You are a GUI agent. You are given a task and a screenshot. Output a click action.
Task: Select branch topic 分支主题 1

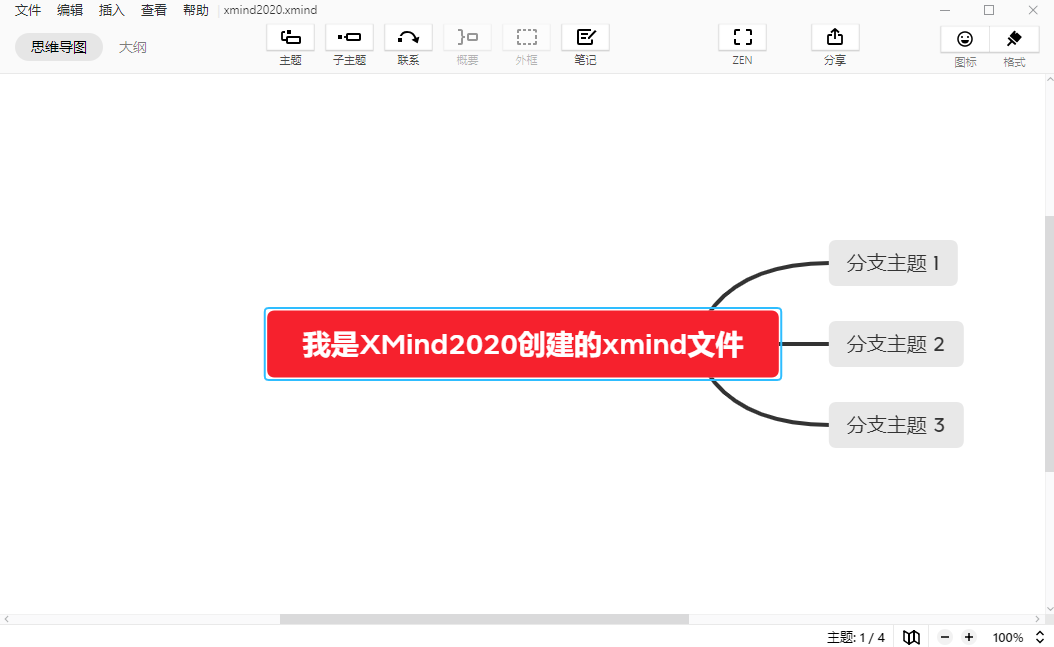tap(892, 263)
